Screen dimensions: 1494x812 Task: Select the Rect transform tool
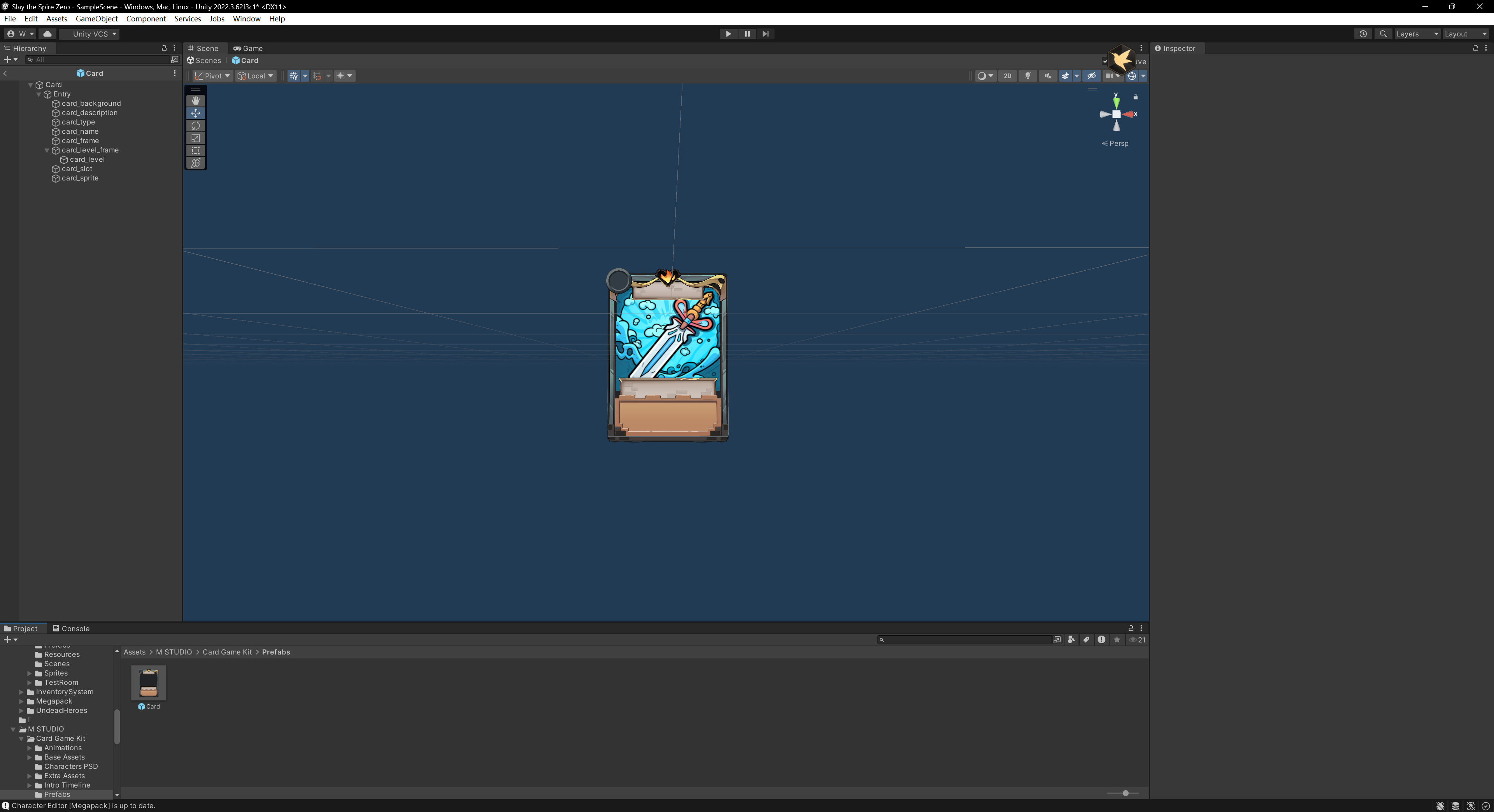[x=195, y=150]
